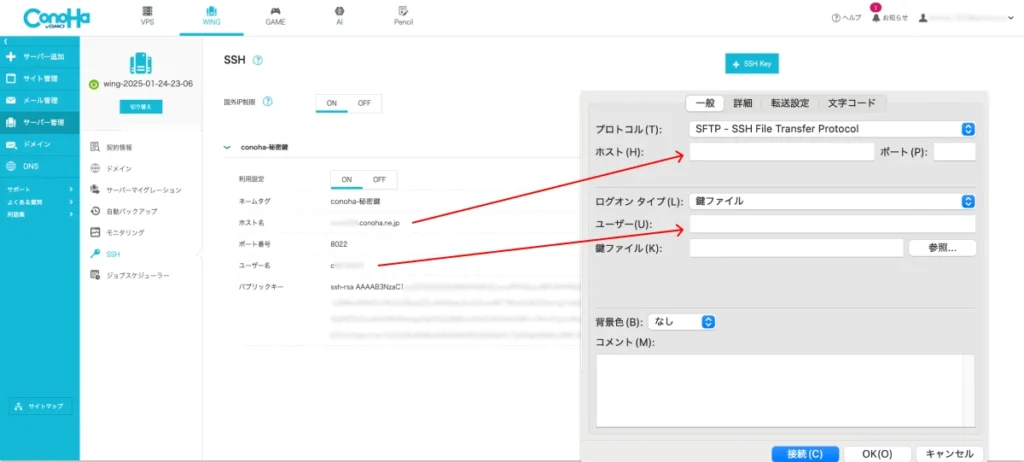Open the 背景色 color selector
This screenshot has height=462, width=1024.
coord(683,322)
